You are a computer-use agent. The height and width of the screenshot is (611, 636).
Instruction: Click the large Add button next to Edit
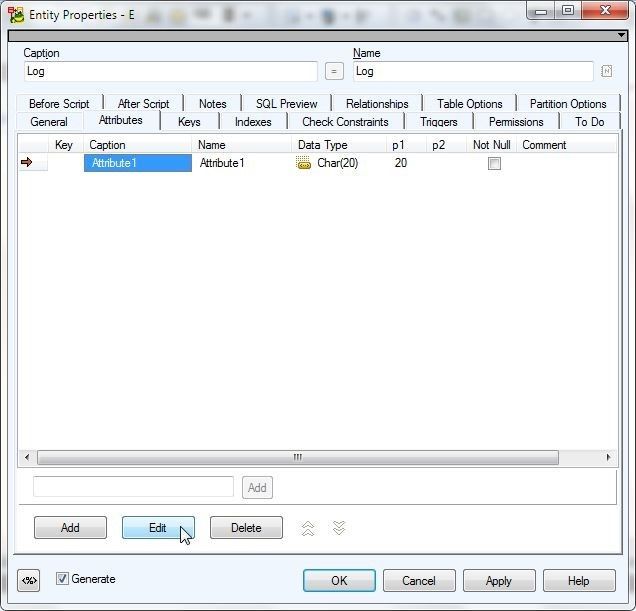(70, 527)
